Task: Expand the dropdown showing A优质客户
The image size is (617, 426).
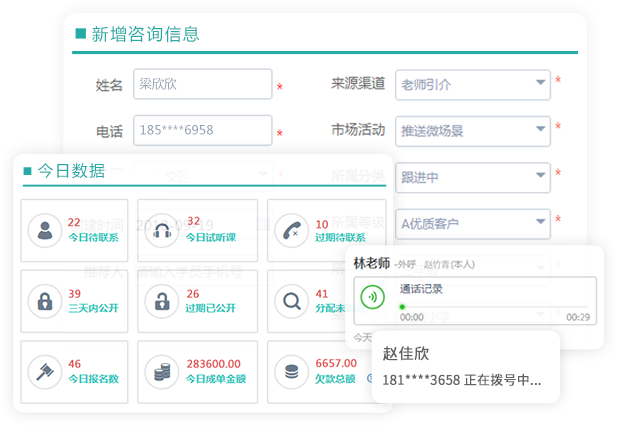Action: [472, 223]
